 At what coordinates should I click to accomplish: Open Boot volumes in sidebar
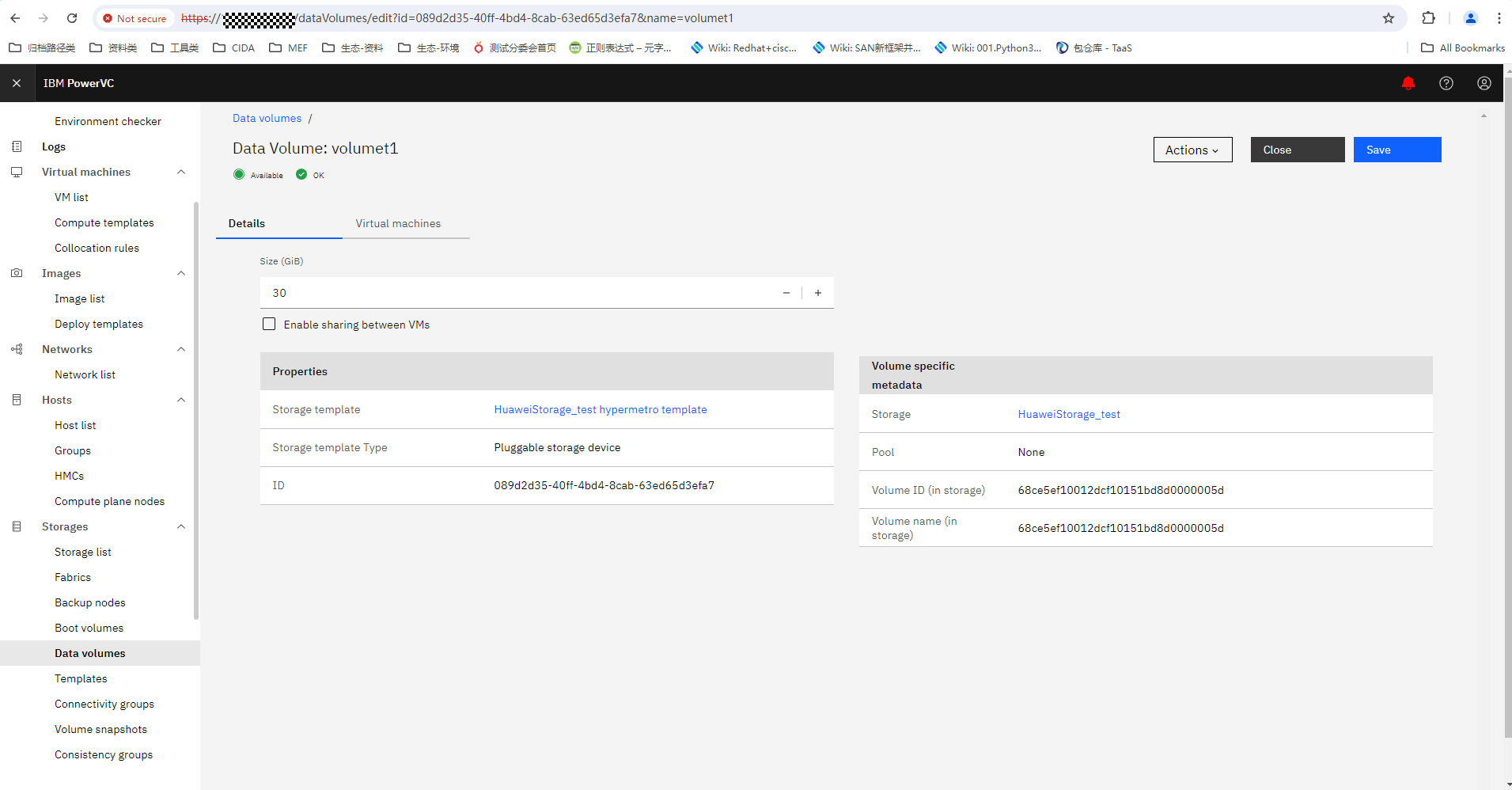click(x=89, y=628)
